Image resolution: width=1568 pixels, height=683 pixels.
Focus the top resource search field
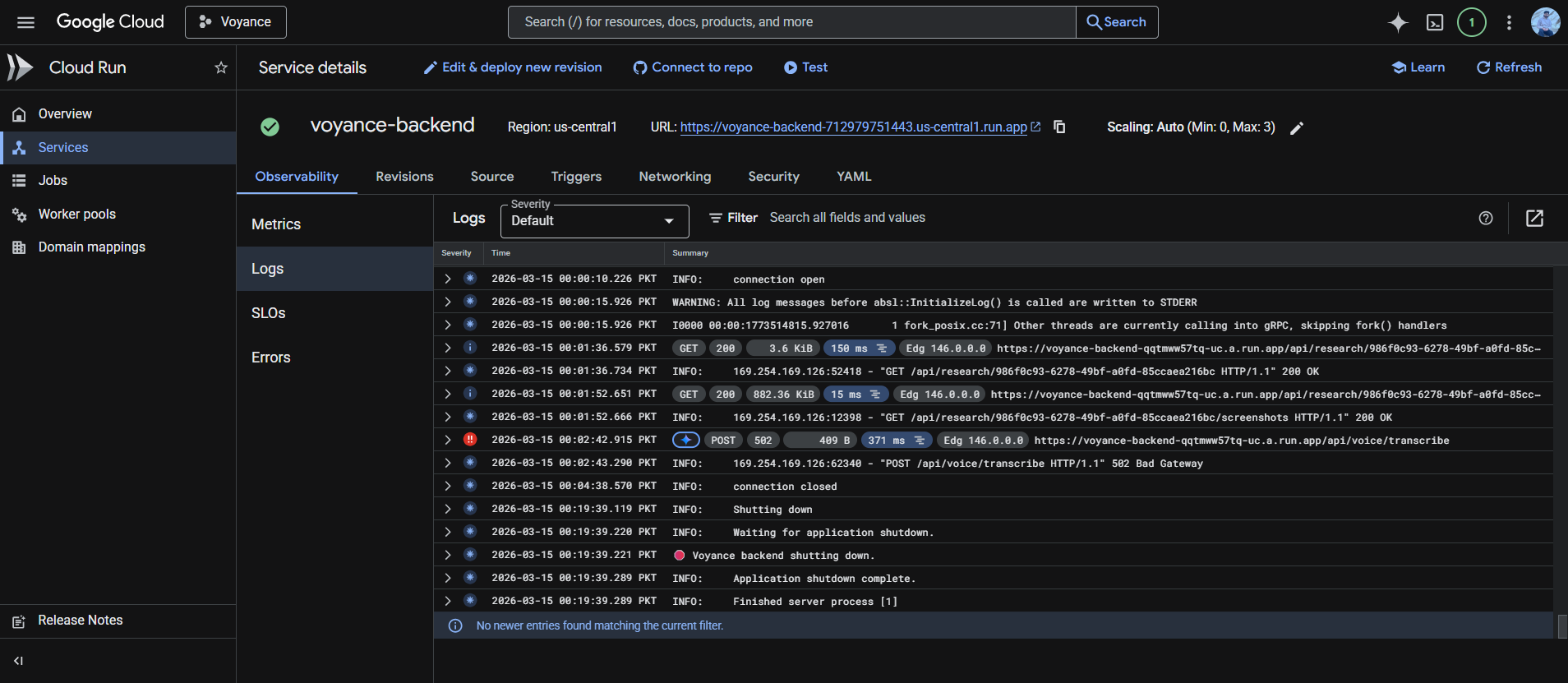click(792, 22)
